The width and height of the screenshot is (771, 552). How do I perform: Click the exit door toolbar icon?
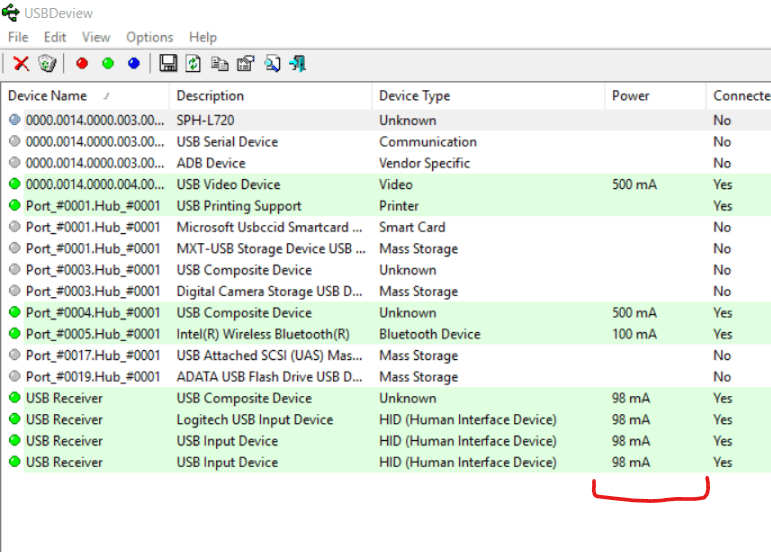[297, 64]
